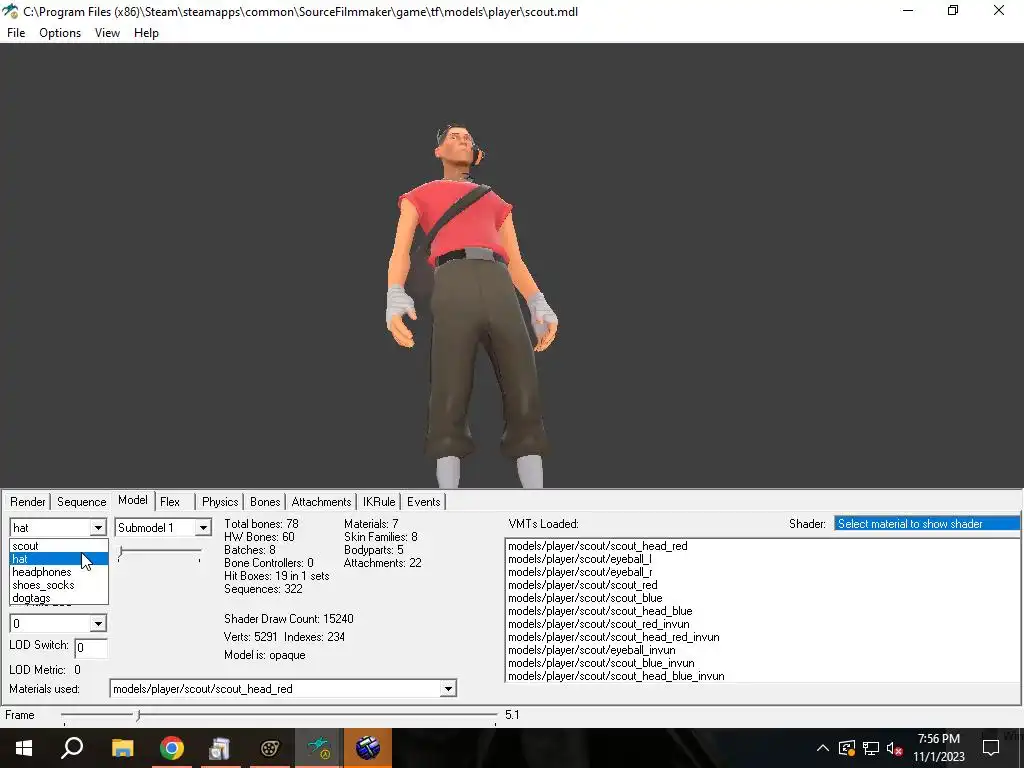Click the Frame slider thumb
1024x768 pixels.
pos(138,715)
